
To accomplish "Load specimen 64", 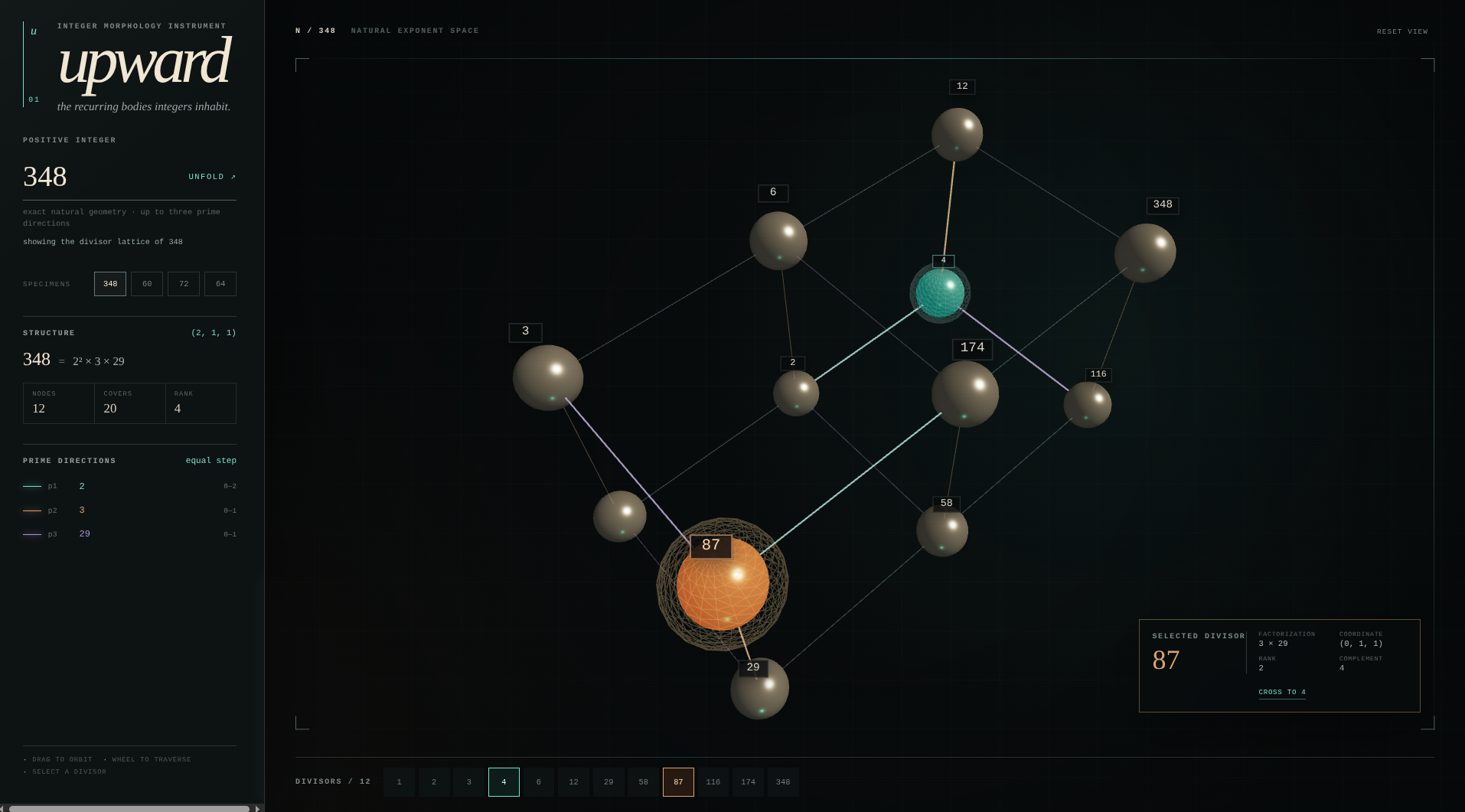I will tap(220, 284).
